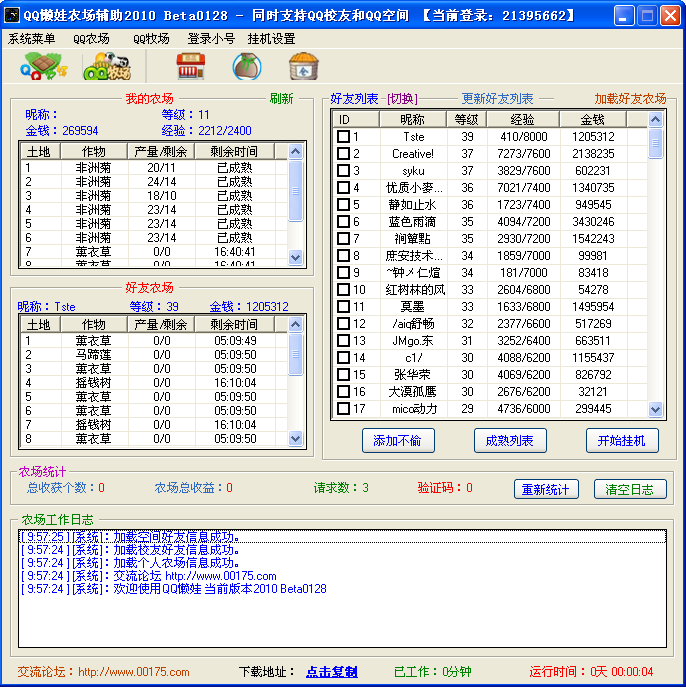Tick the header ID select-all checkbox
The height and width of the screenshot is (687, 686).
click(x=343, y=120)
